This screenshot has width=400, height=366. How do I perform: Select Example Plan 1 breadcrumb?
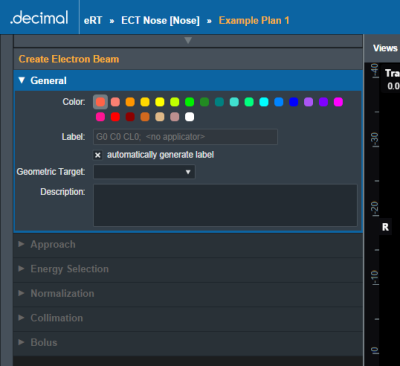[x=254, y=20]
